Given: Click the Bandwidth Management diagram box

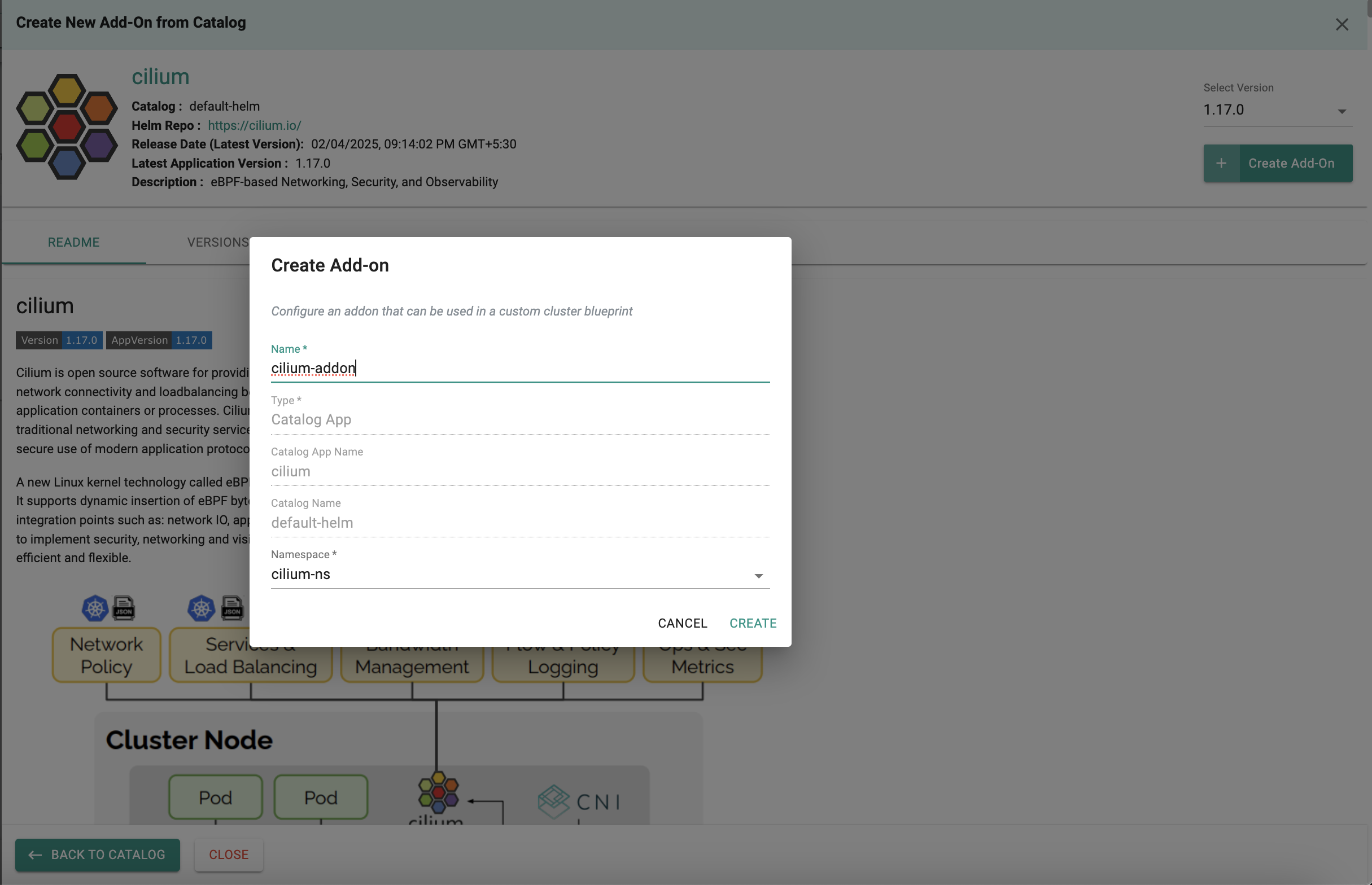Looking at the screenshot, I should (412, 664).
